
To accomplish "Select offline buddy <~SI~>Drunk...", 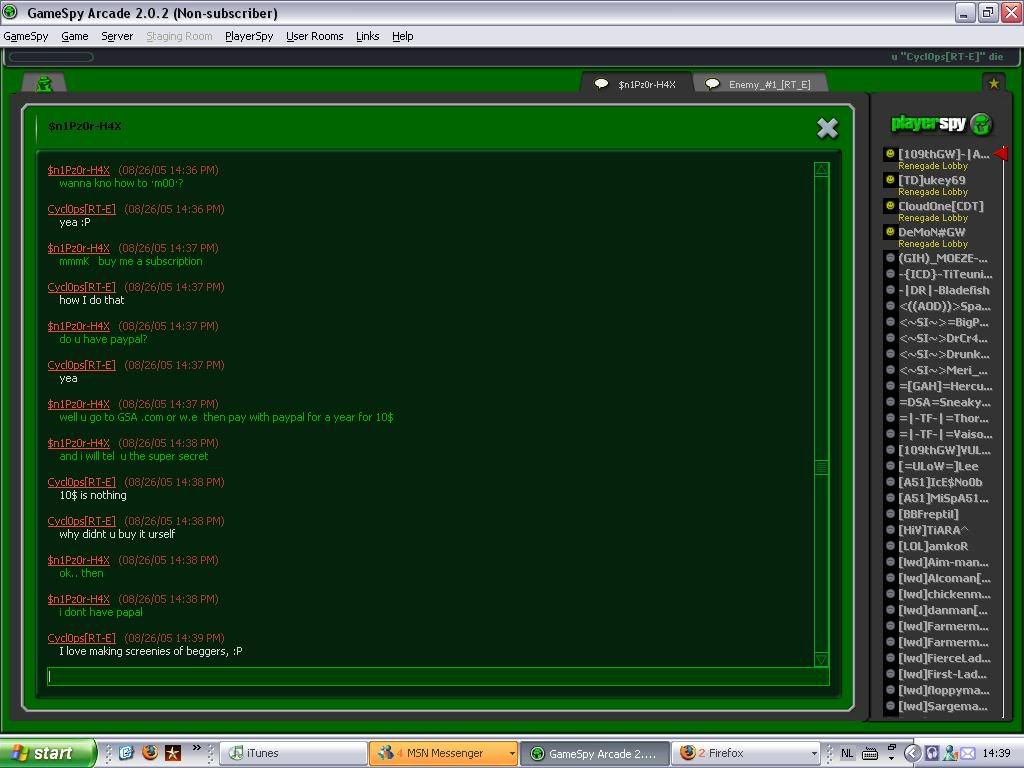I will (944, 354).
